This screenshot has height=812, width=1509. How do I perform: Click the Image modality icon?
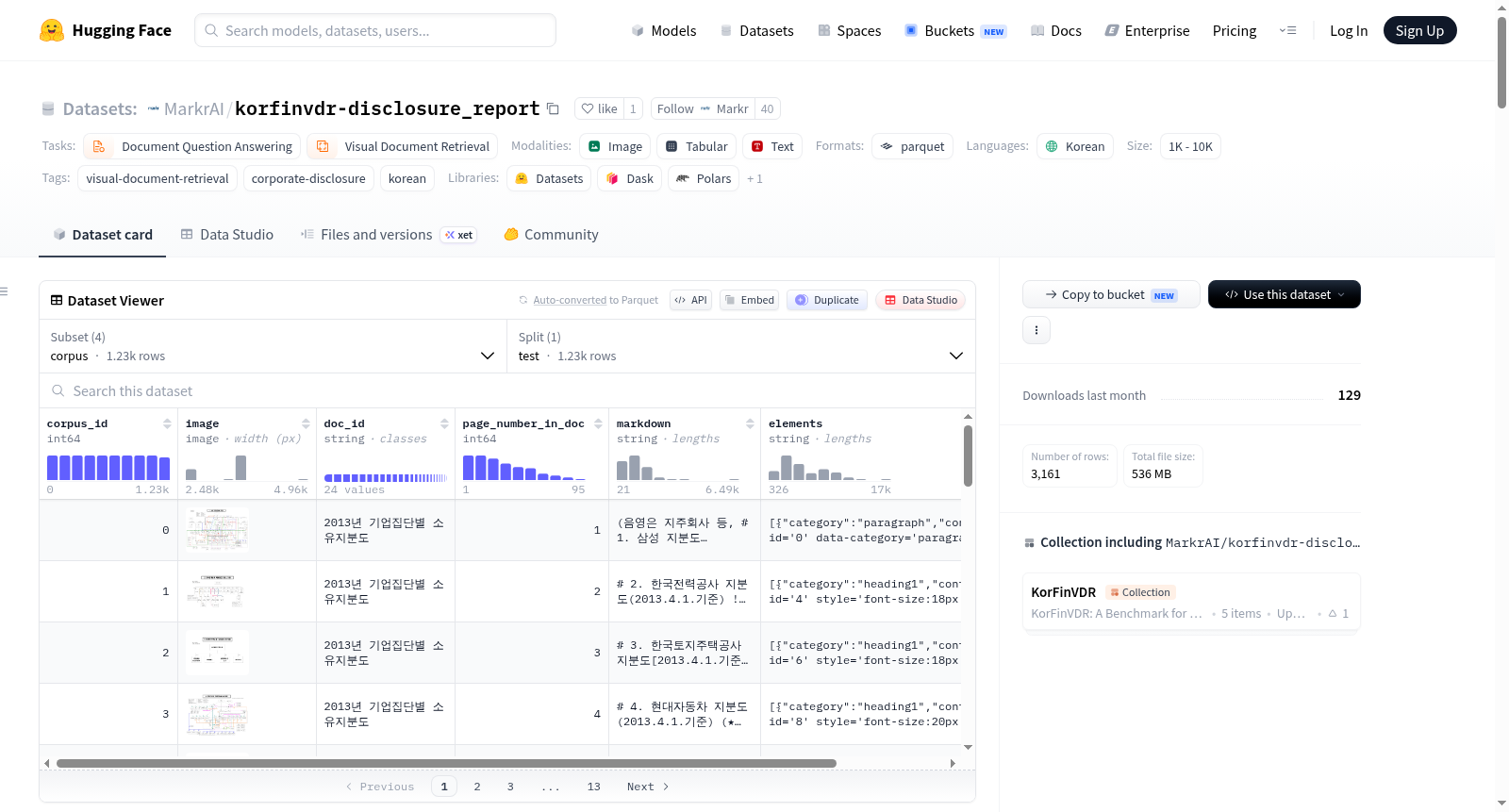[594, 147]
